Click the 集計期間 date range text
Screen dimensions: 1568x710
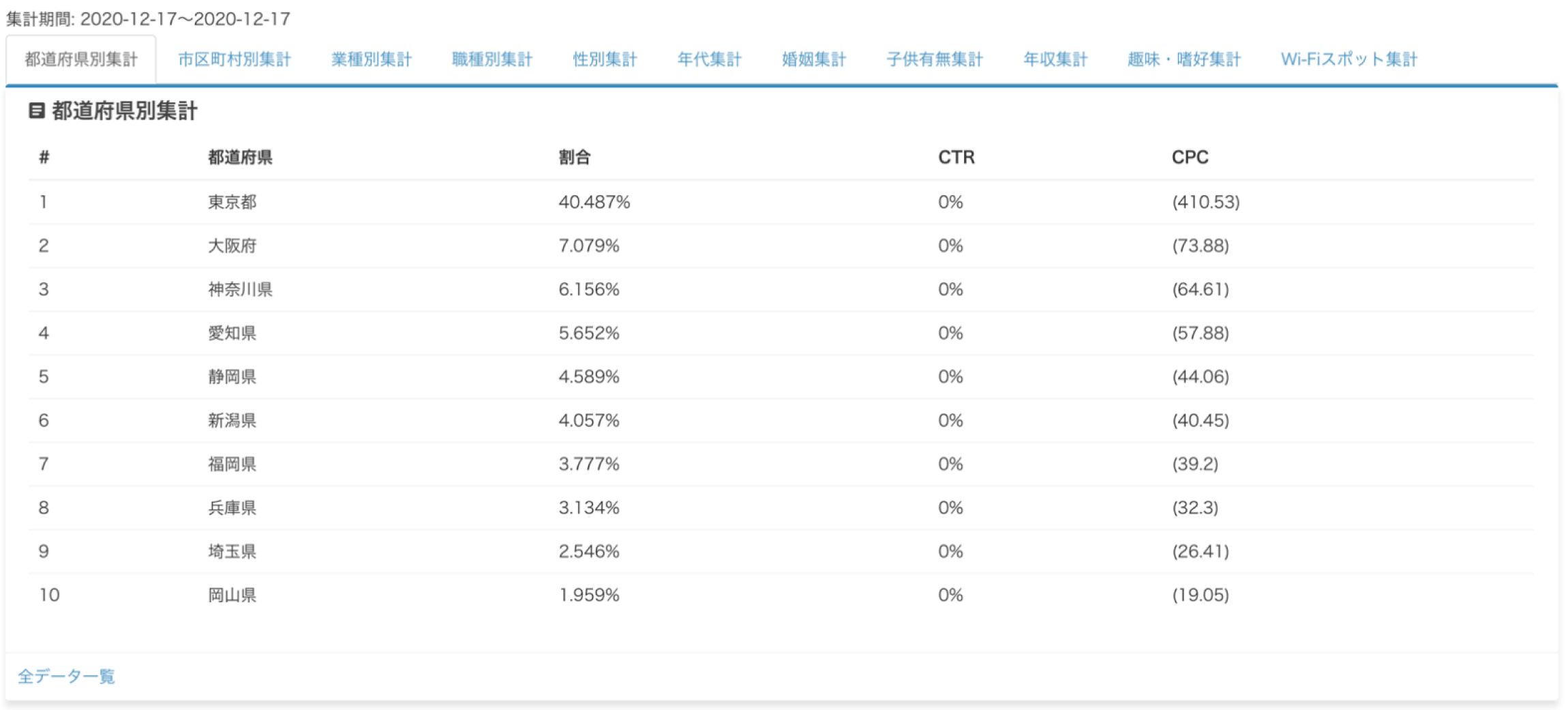tap(148, 18)
